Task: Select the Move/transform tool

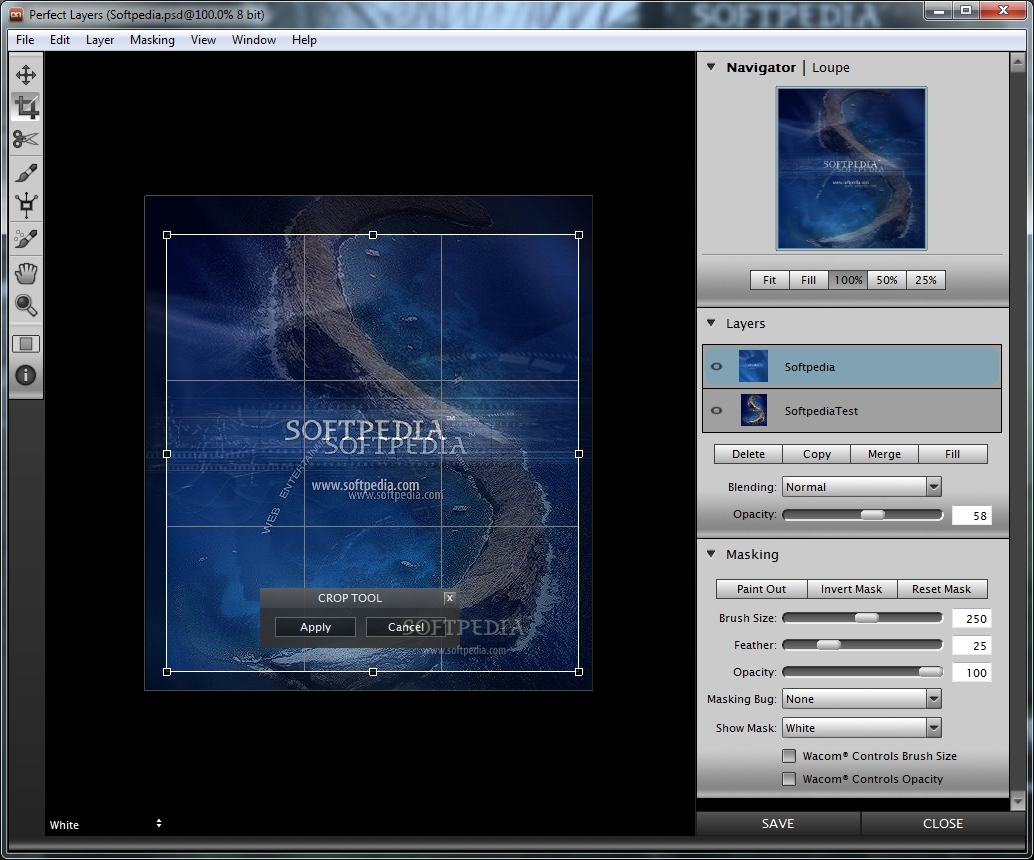Action: (x=26, y=75)
